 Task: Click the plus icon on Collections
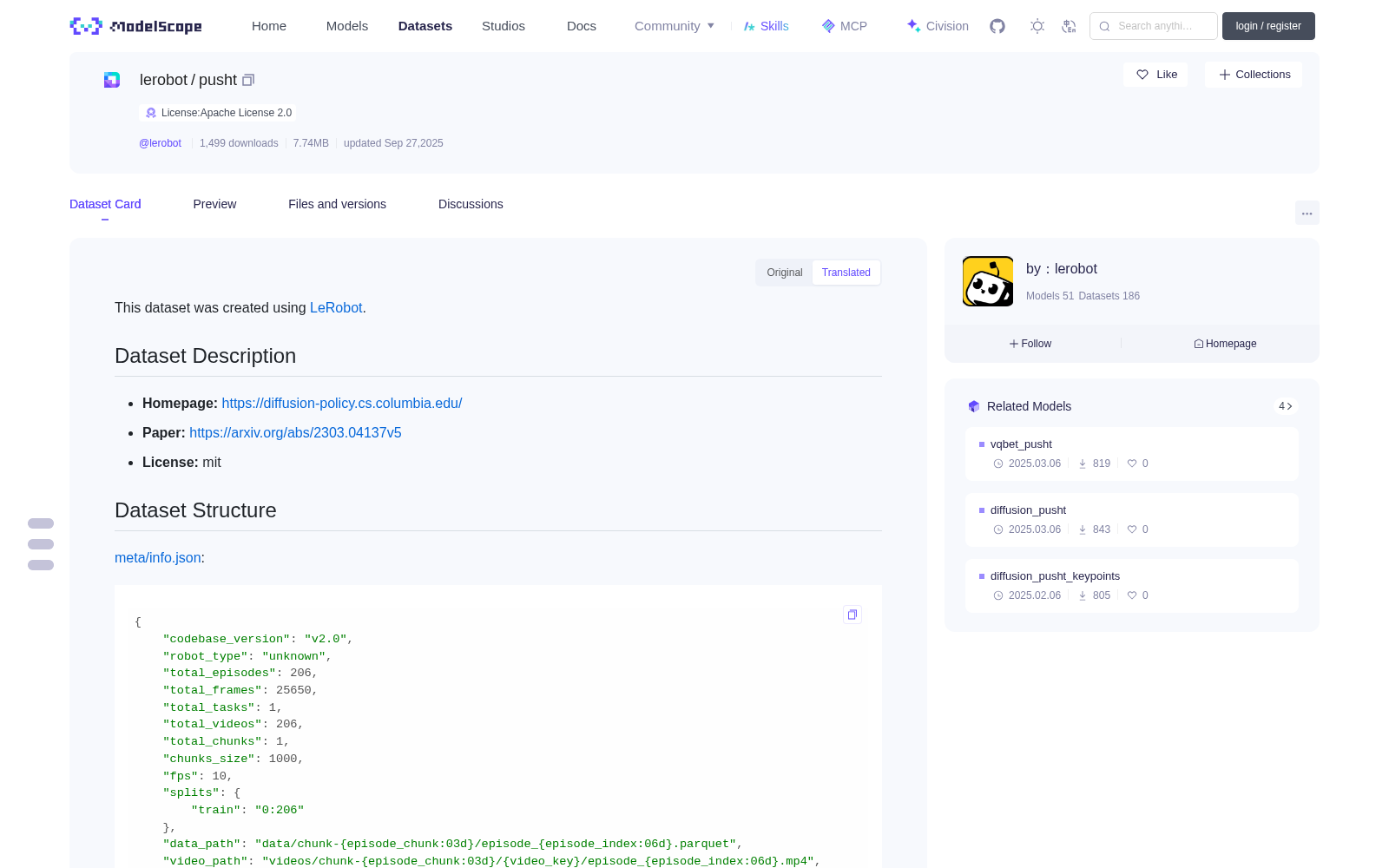point(1225,75)
